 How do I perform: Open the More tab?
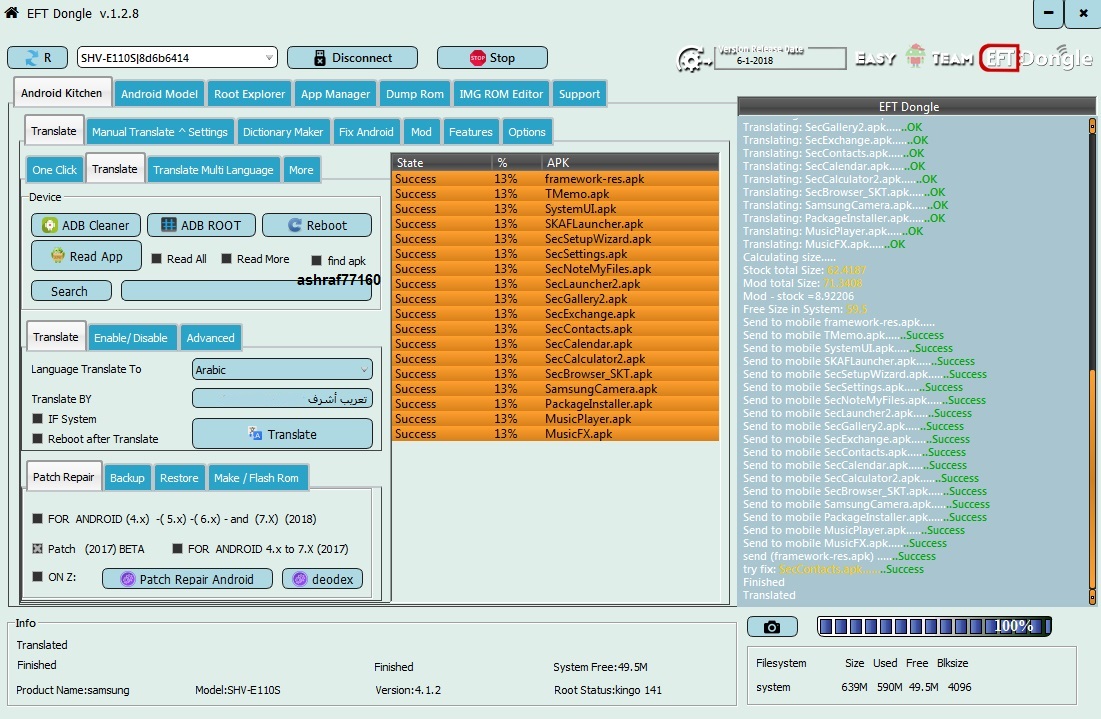[301, 170]
